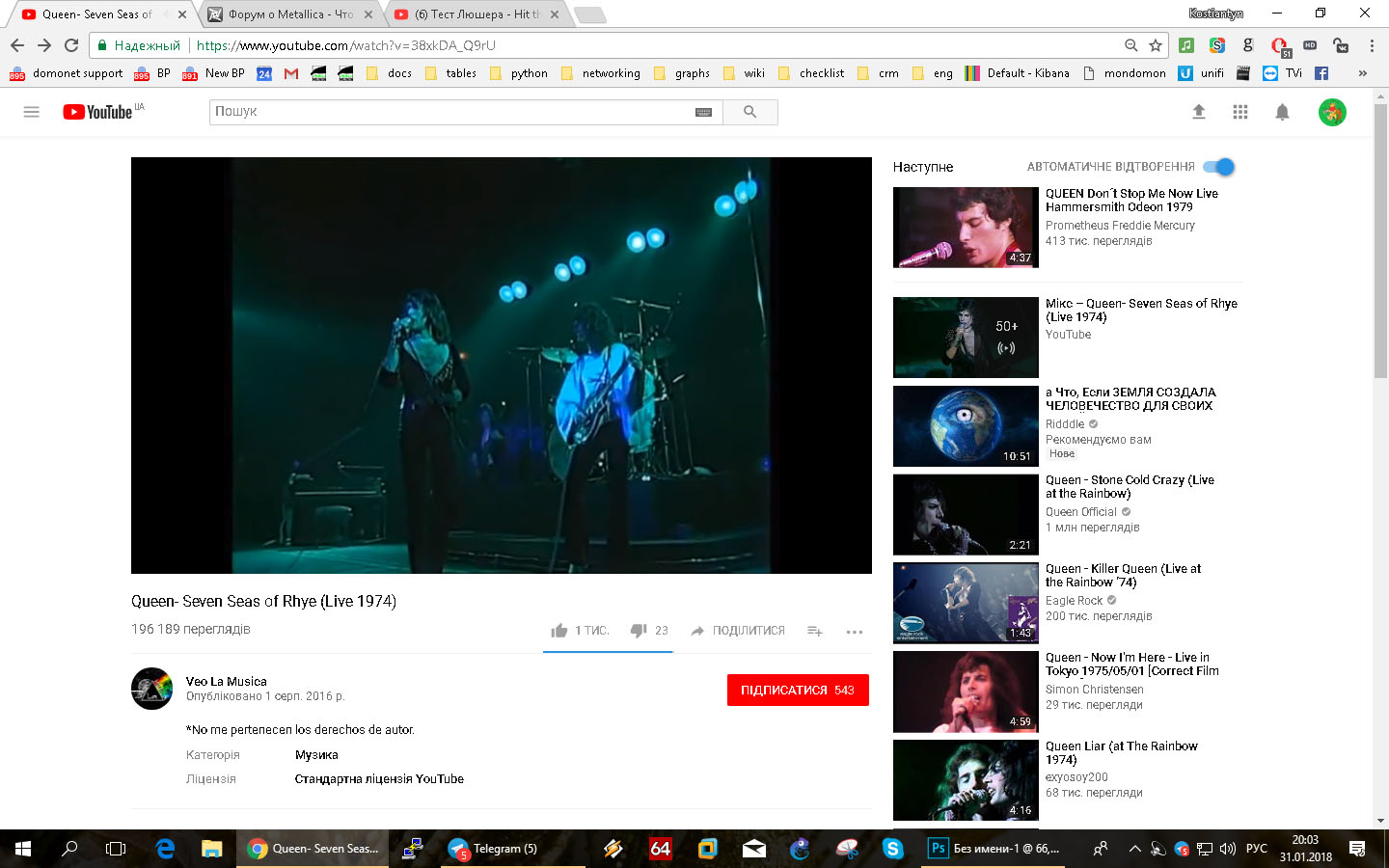Image resolution: width=1389 pixels, height=868 pixels.
Task: Switch to the Форум о Metallica tab
Action: [289, 14]
